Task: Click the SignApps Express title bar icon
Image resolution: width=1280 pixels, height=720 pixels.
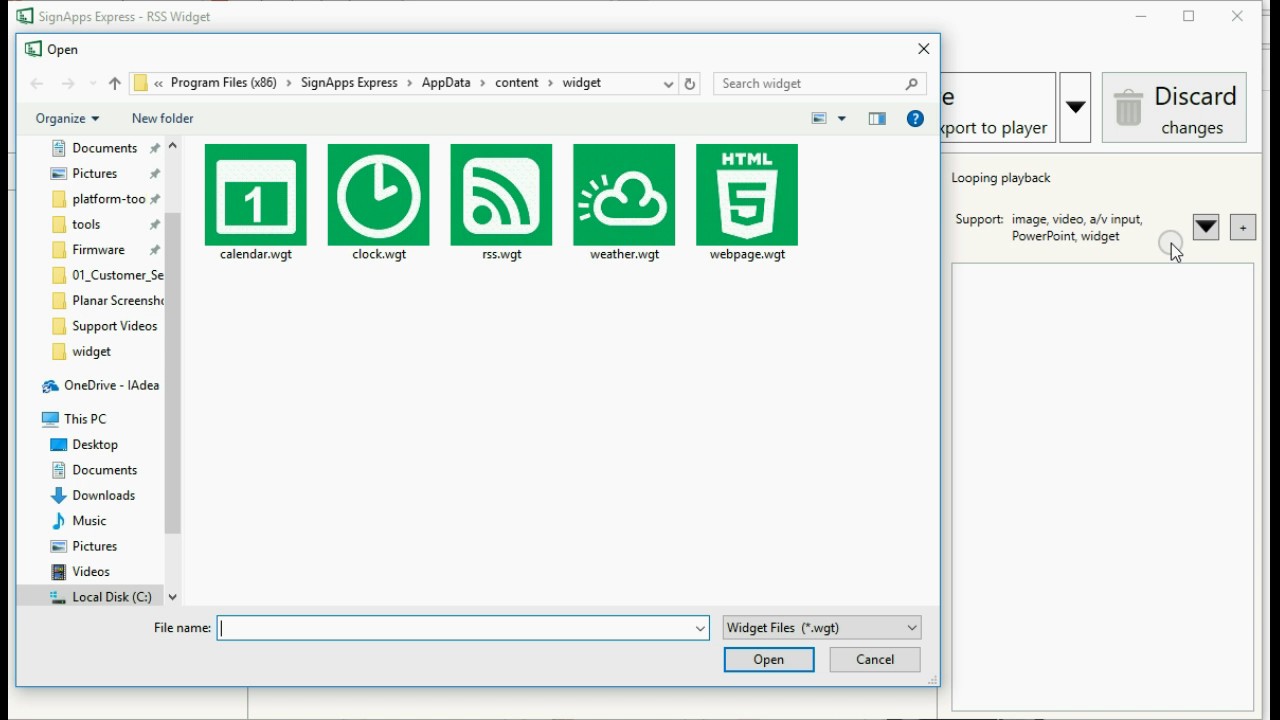Action: click(x=24, y=16)
